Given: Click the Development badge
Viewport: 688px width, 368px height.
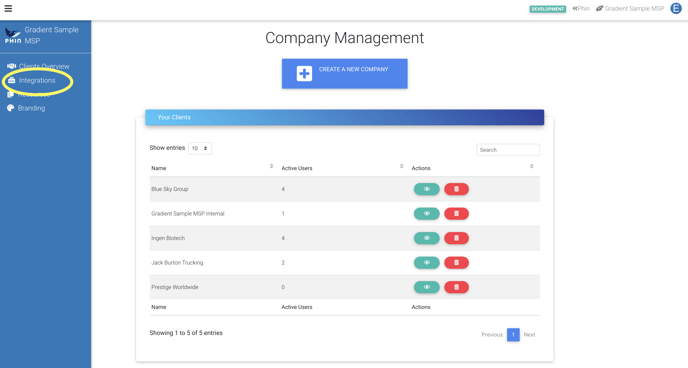Looking at the screenshot, I should (x=548, y=9).
